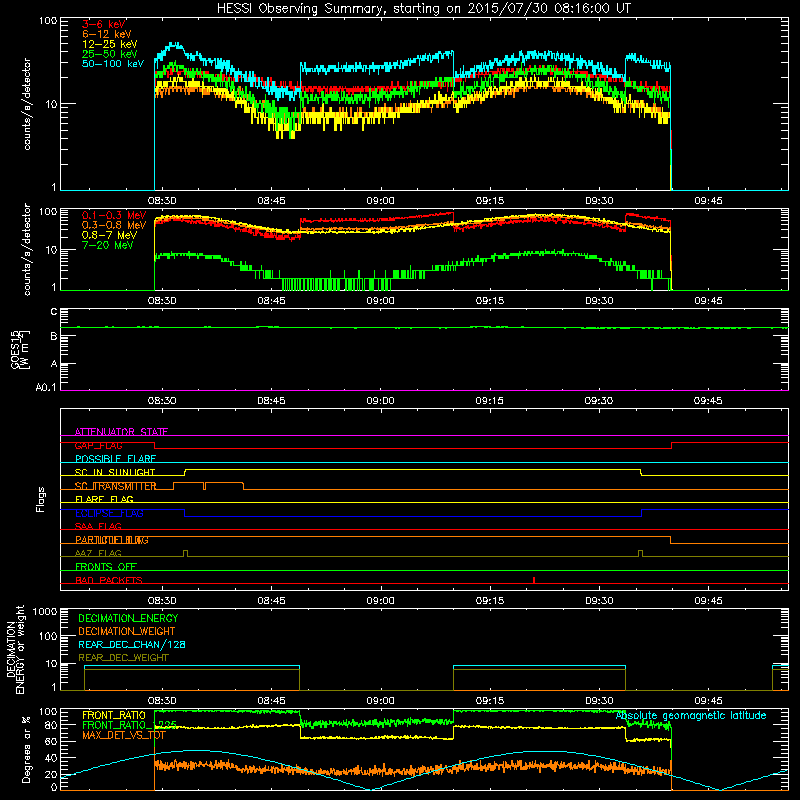The width and height of the screenshot is (800, 800).
Task: Click the Absolute geomagnetic latitude label
Action: click(x=691, y=716)
